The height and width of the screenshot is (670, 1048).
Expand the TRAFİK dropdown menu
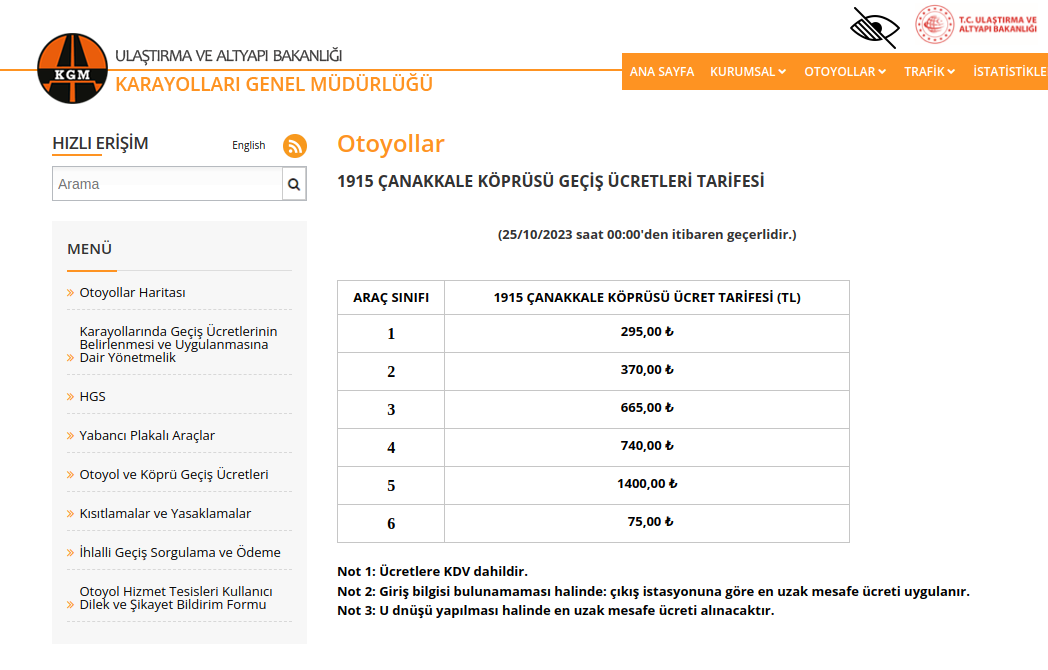coord(929,72)
